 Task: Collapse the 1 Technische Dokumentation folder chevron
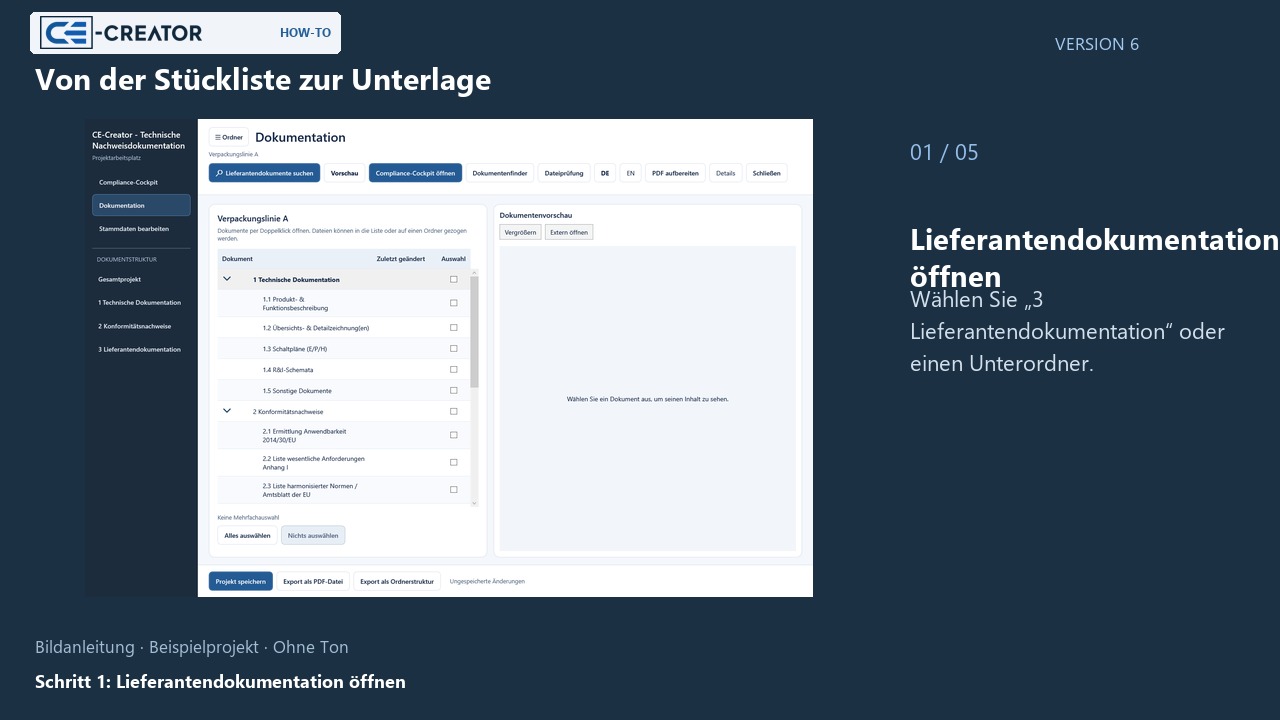[x=227, y=279]
